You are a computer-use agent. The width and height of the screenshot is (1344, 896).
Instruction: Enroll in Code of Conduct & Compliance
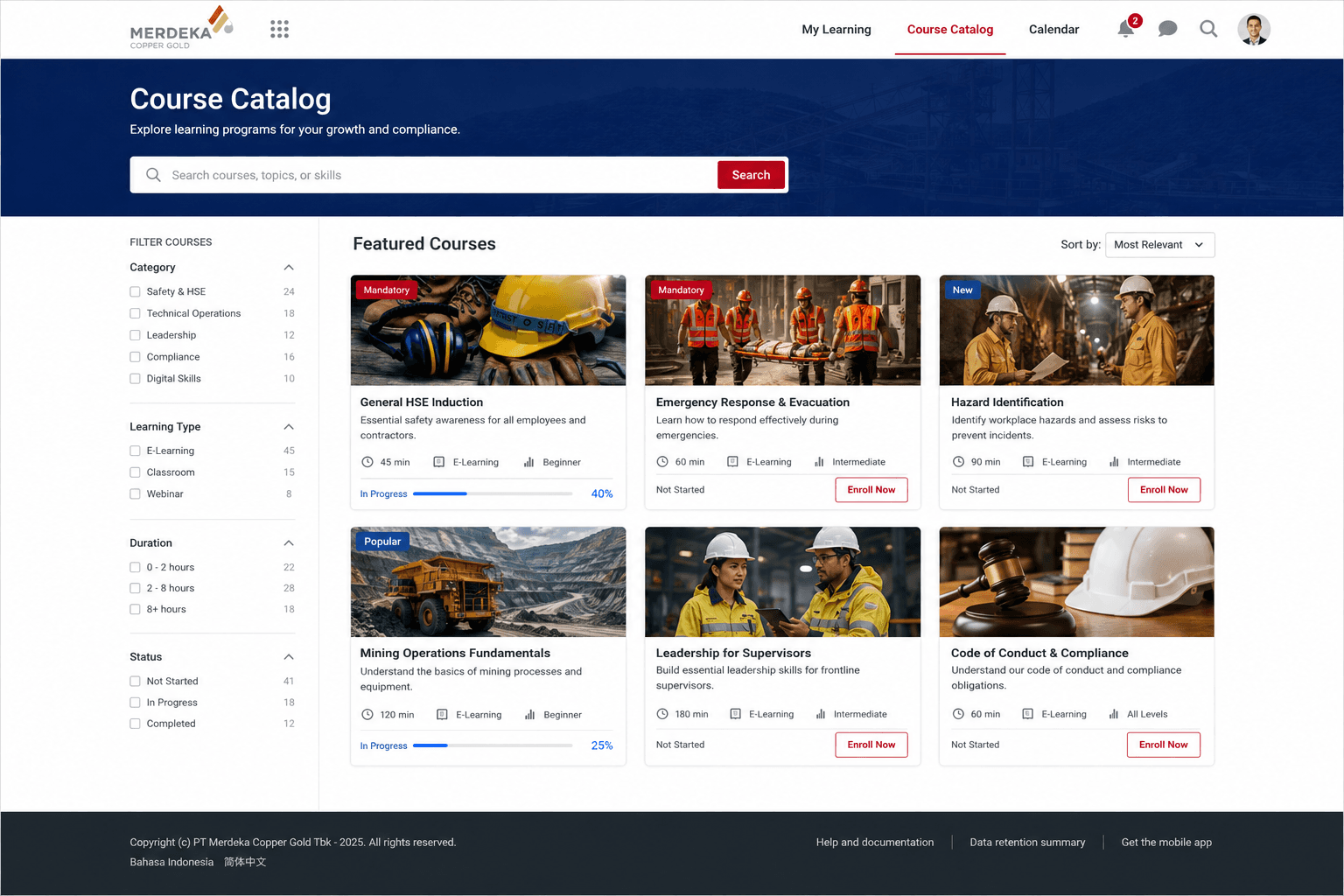[1164, 745]
